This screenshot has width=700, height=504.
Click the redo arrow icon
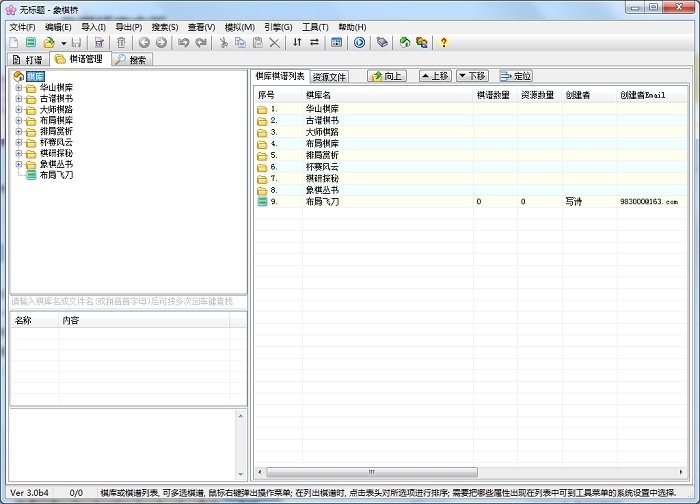pos(201,43)
